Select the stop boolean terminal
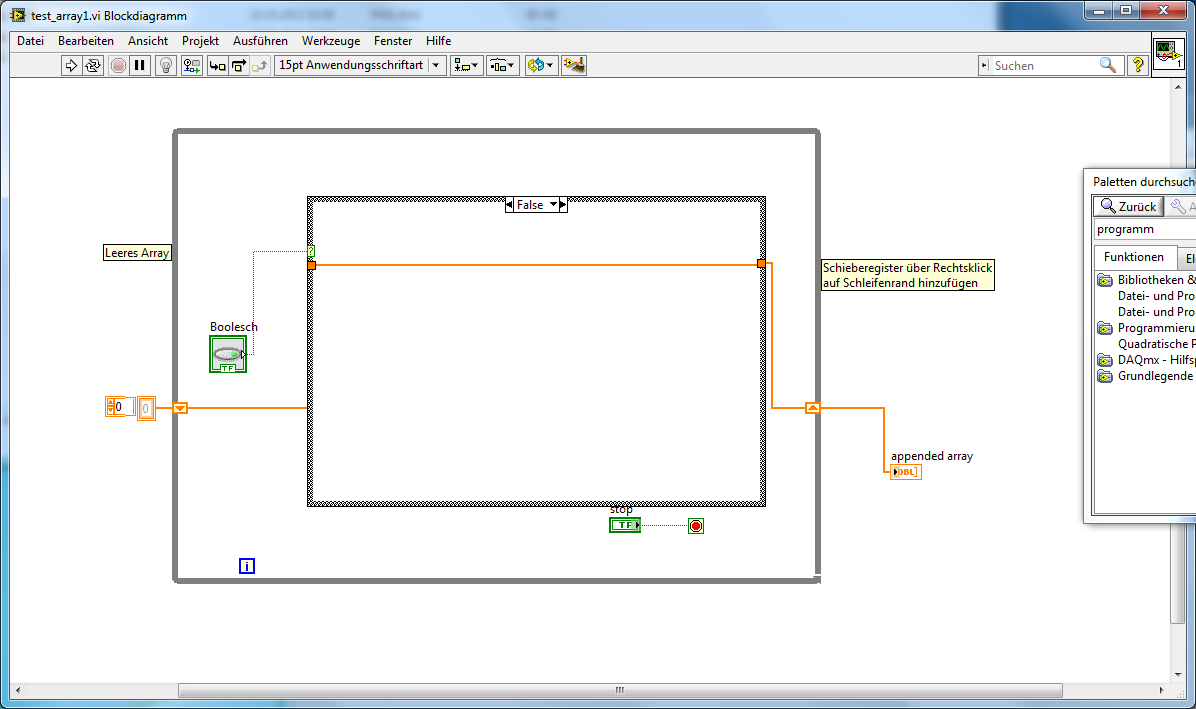Screen dimensions: 1196x709 point(625,525)
